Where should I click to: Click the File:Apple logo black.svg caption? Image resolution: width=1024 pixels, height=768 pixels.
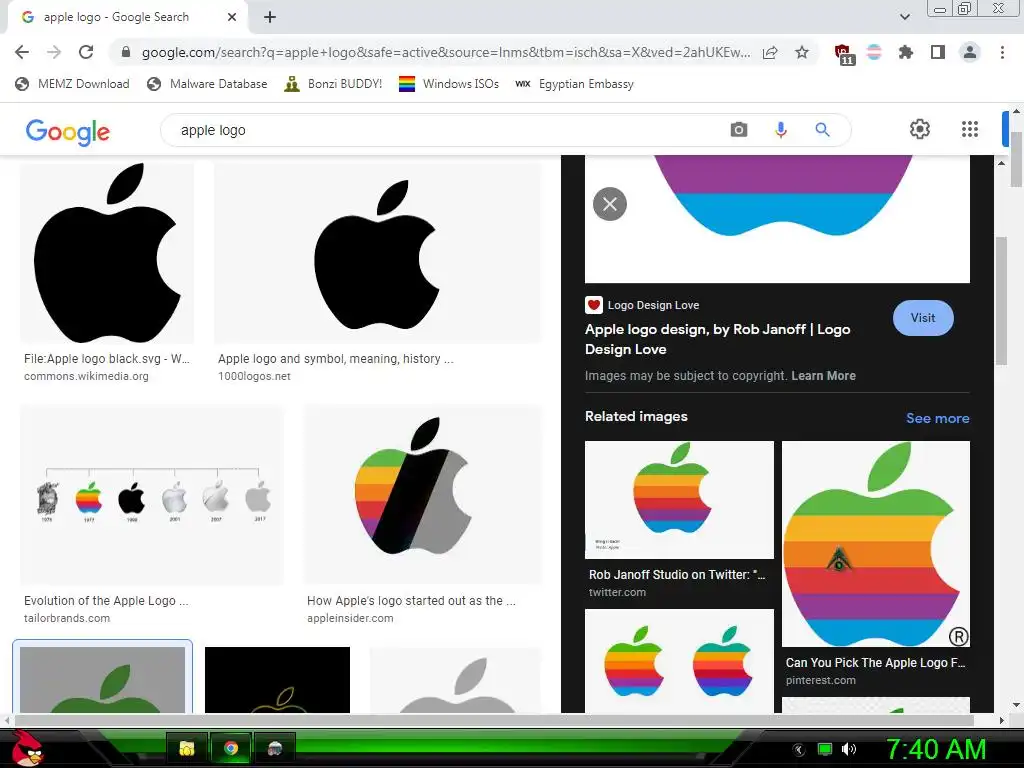coord(106,359)
